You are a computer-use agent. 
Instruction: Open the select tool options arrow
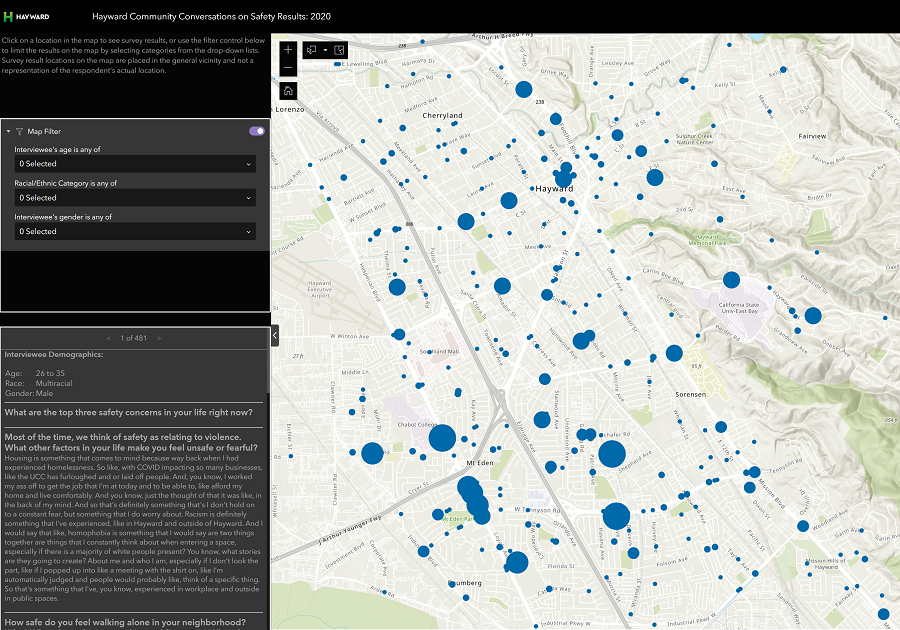pos(325,49)
